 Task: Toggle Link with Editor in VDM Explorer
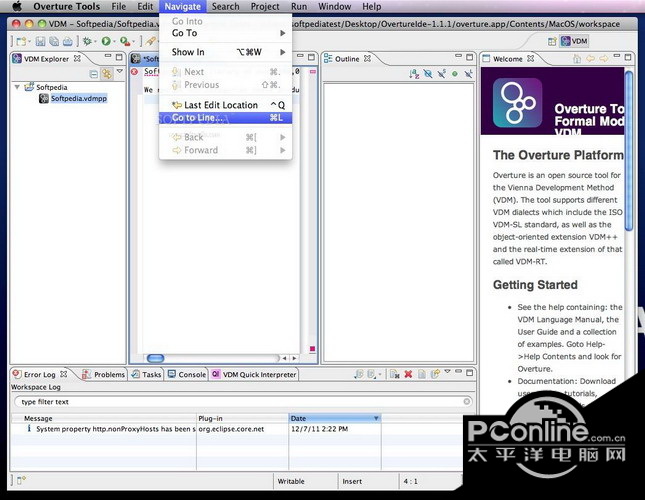[x=107, y=74]
